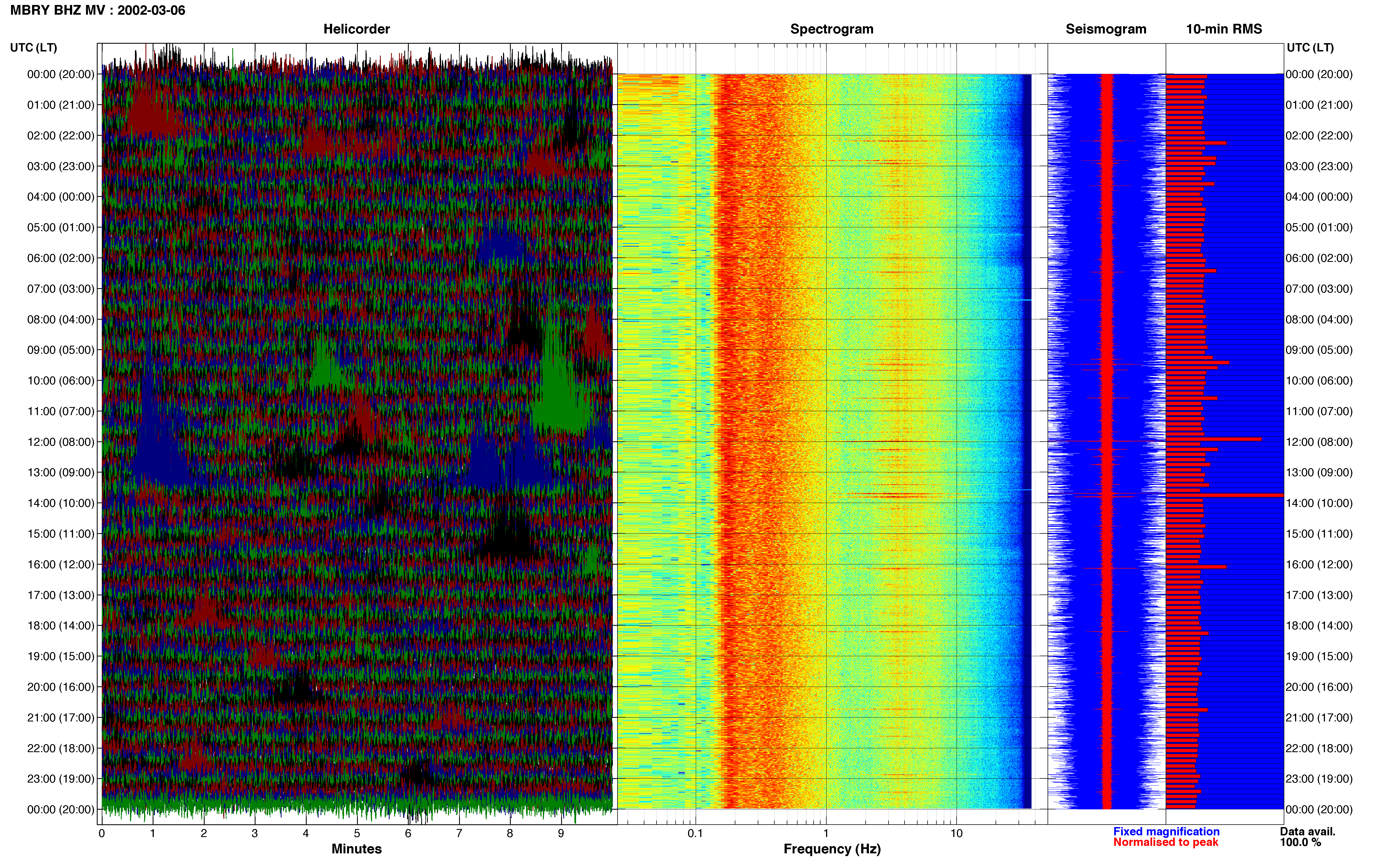Click left time label "17:00 (13:00)"

pyautogui.click(x=61, y=595)
